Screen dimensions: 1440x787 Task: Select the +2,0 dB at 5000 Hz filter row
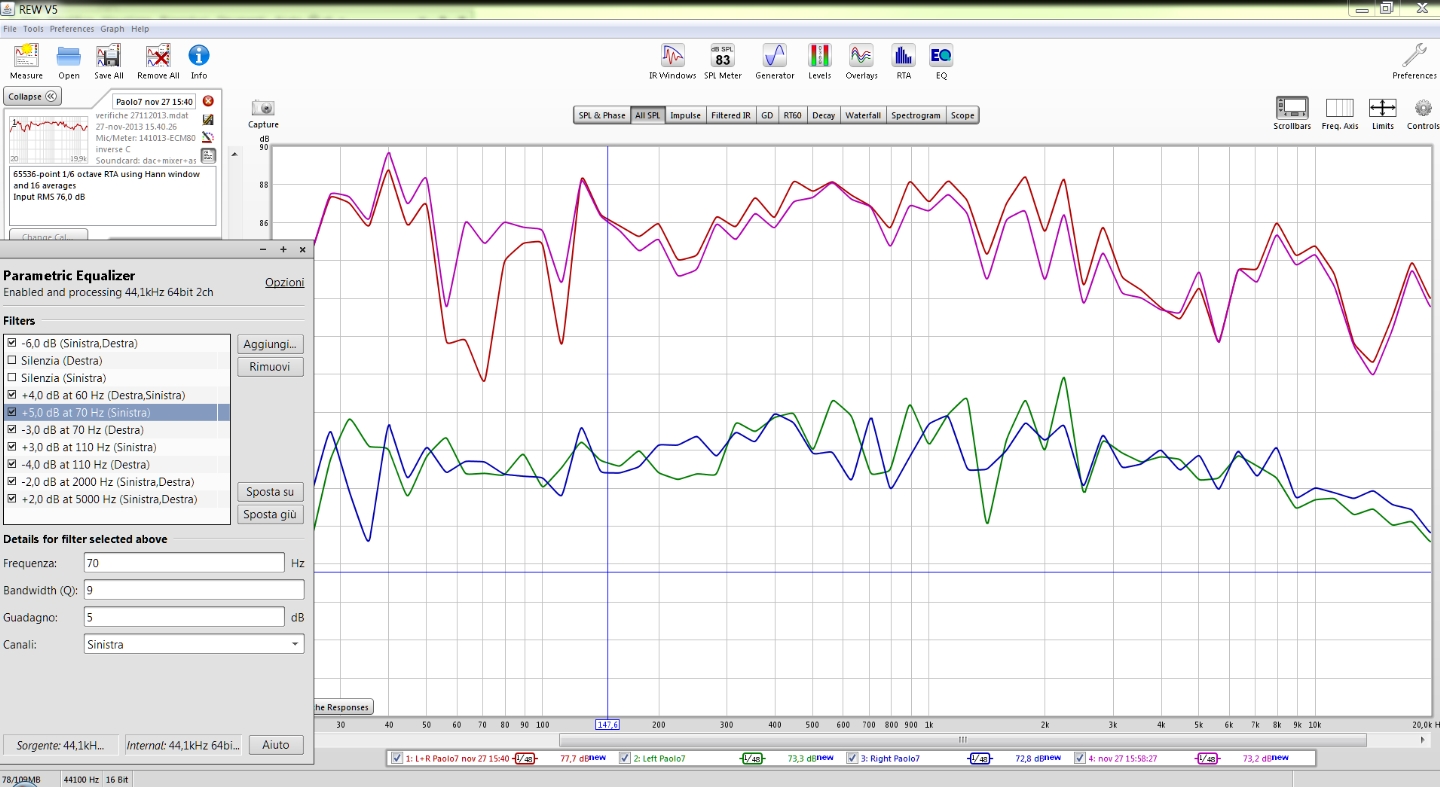(x=117, y=499)
